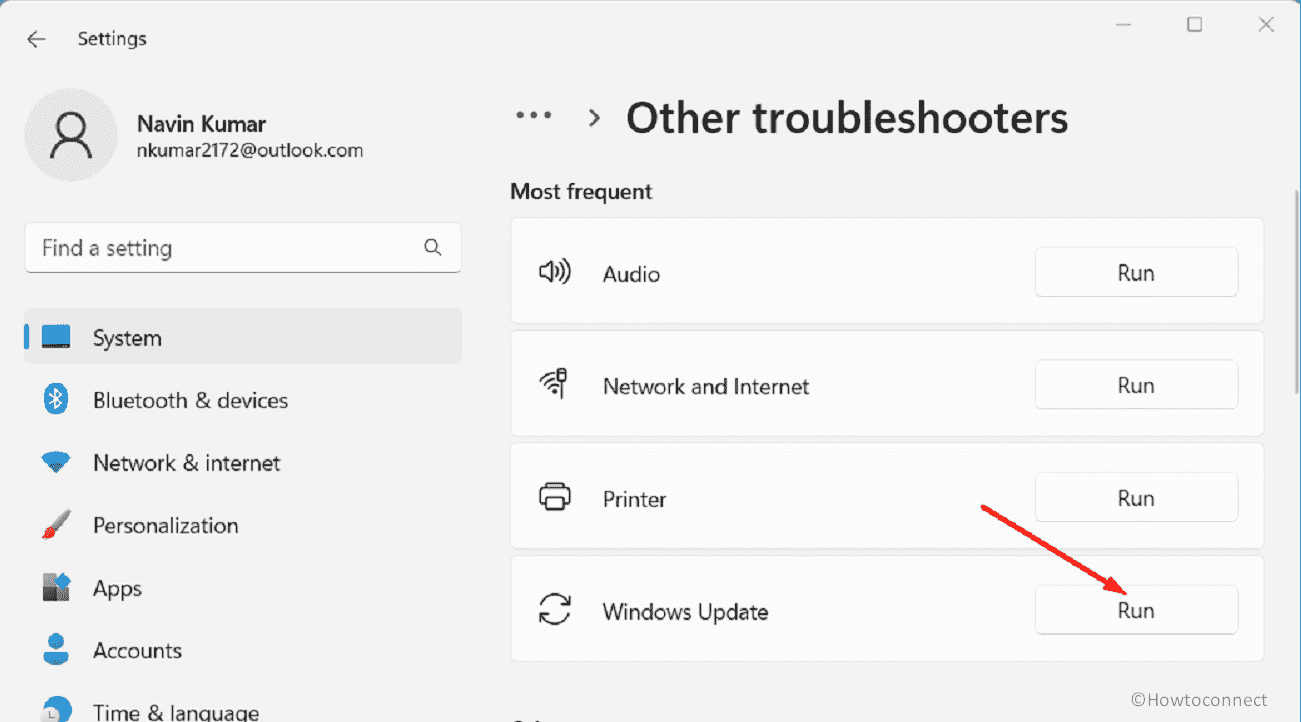Click the Accounts person icon

pyautogui.click(x=56, y=650)
